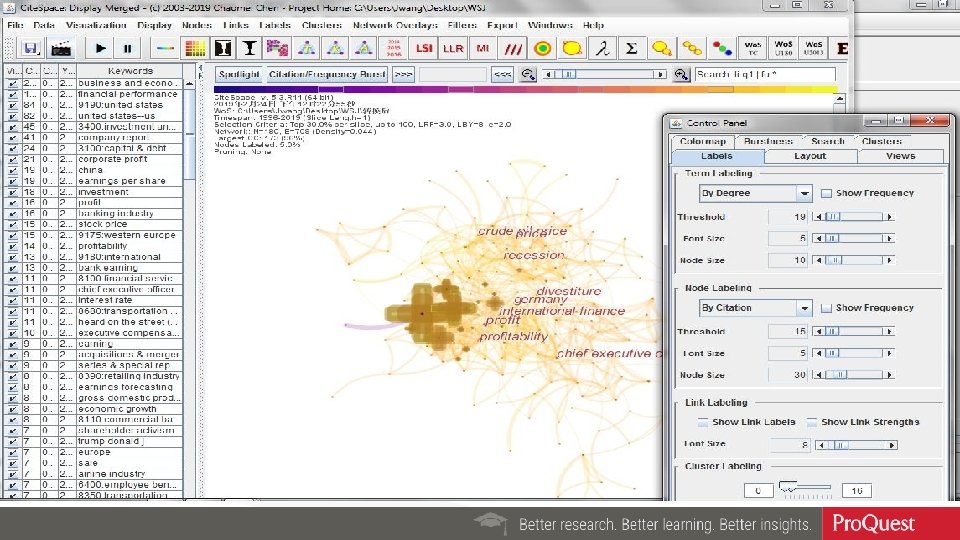The width and height of the screenshot is (960, 540).
Task: Click the Term Labeling Threshold slider track
Action: coord(854,217)
